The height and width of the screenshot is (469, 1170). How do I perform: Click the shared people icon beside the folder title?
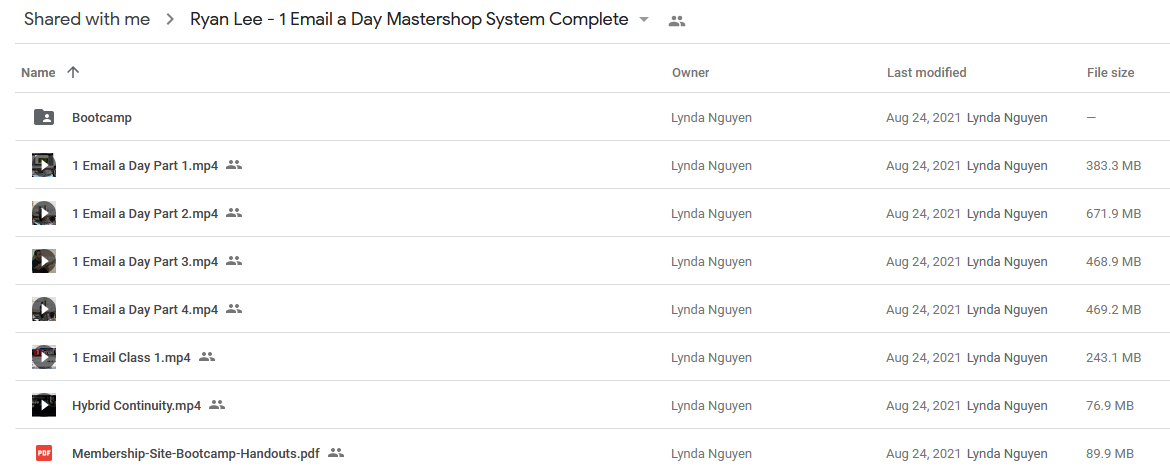(x=676, y=21)
